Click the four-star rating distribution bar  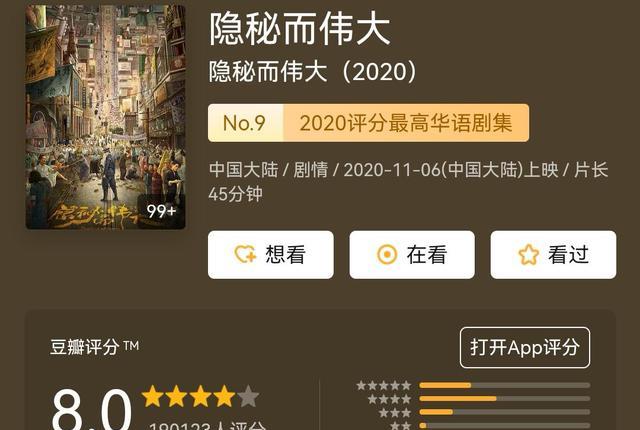[x=504, y=399]
